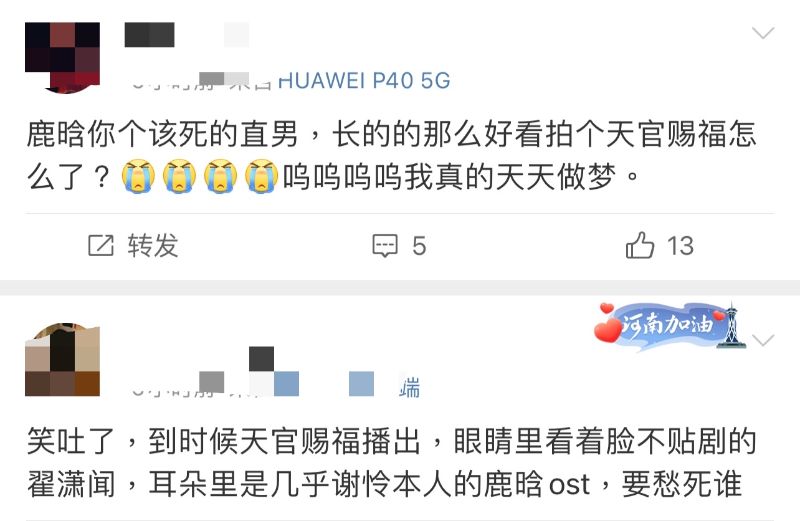Open the second poster's pixelated avatar

62,359
